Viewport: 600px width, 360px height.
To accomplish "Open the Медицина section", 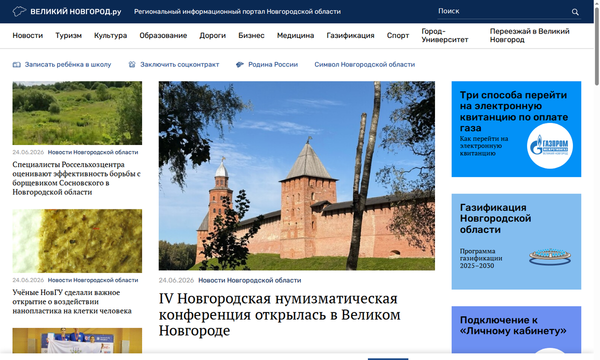I will coord(295,35).
